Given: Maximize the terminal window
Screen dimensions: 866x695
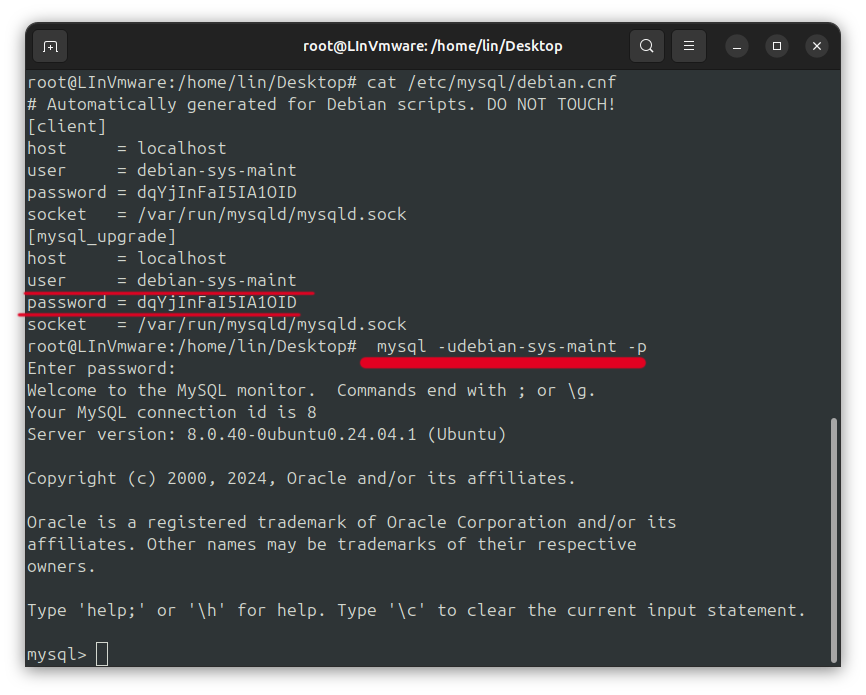Looking at the screenshot, I should 777,46.
